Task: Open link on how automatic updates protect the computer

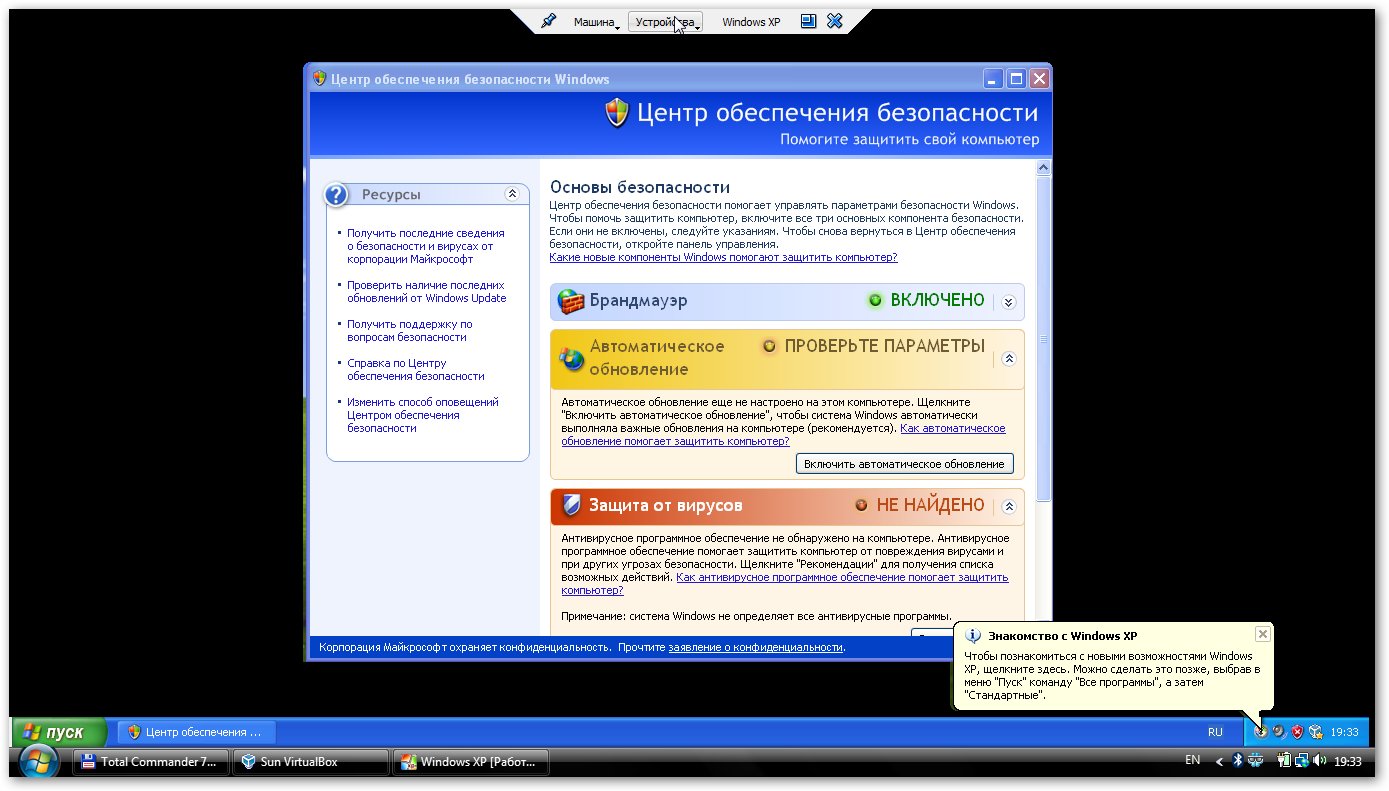Action: click(x=783, y=435)
